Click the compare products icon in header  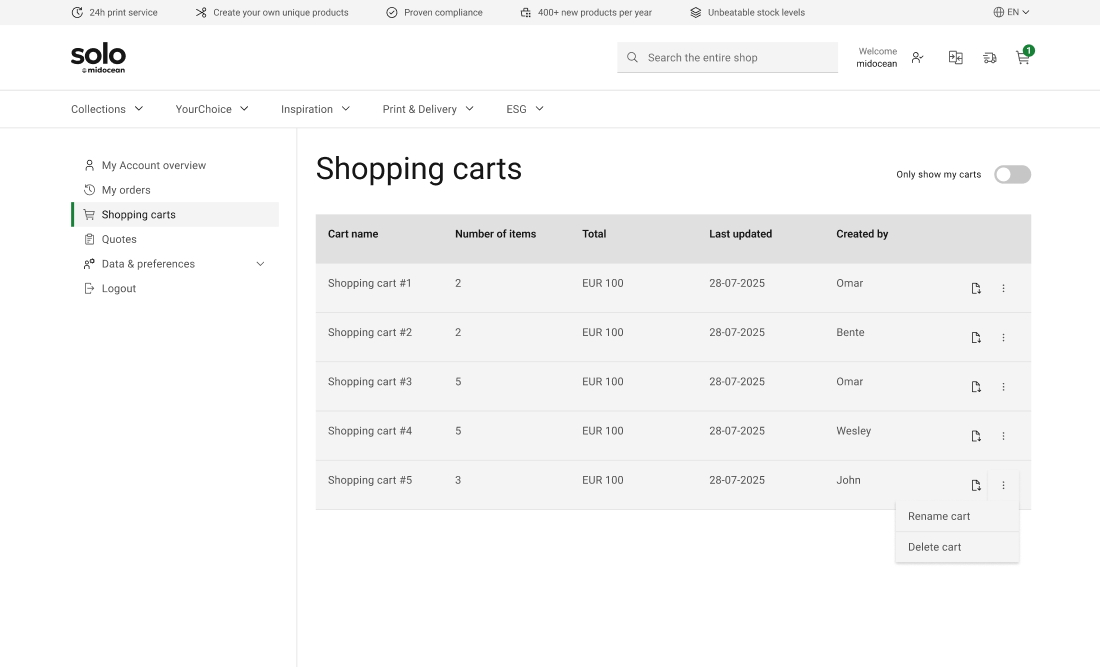tap(956, 58)
